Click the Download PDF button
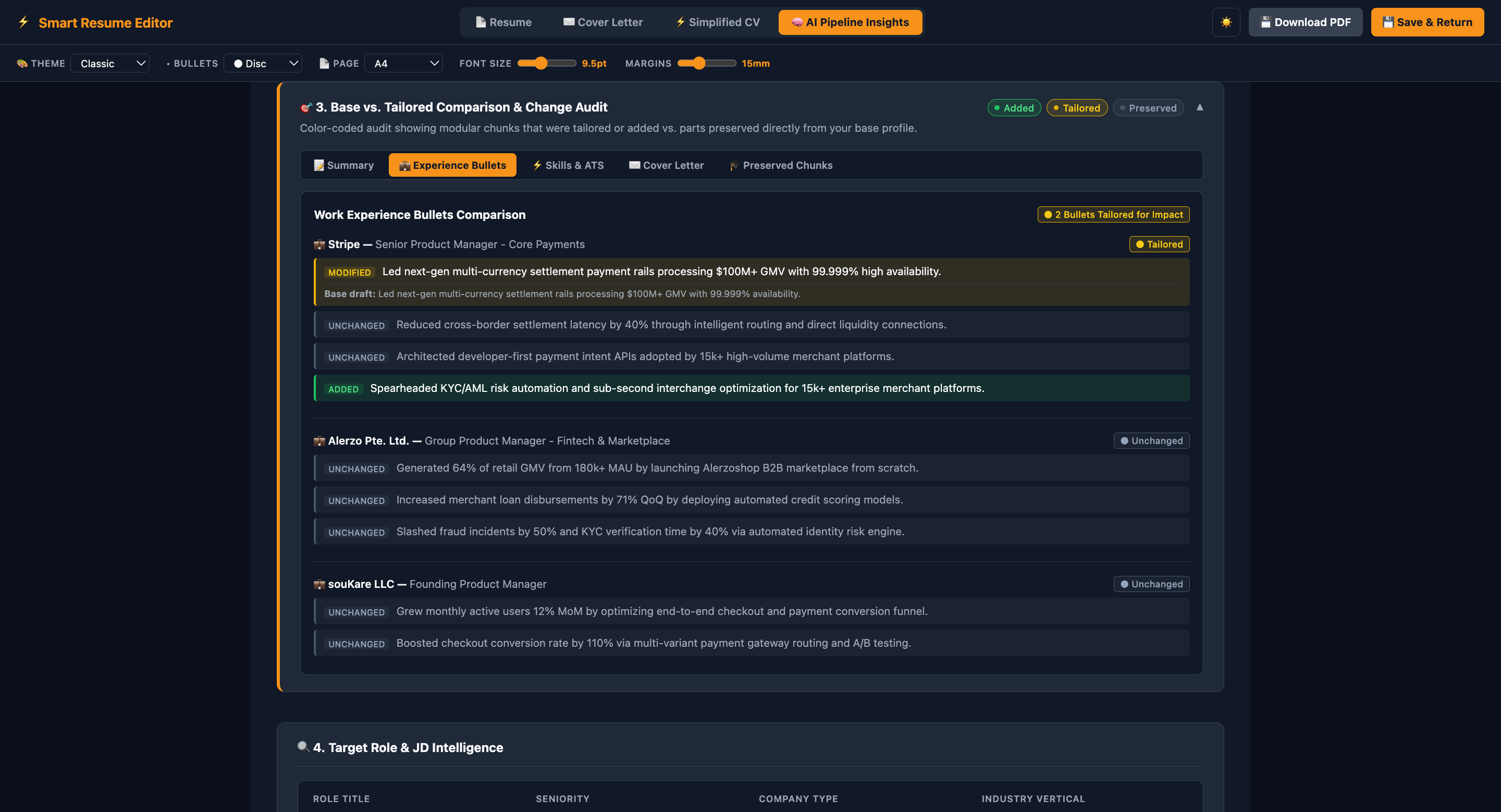Image resolution: width=1501 pixels, height=812 pixels. (1305, 22)
